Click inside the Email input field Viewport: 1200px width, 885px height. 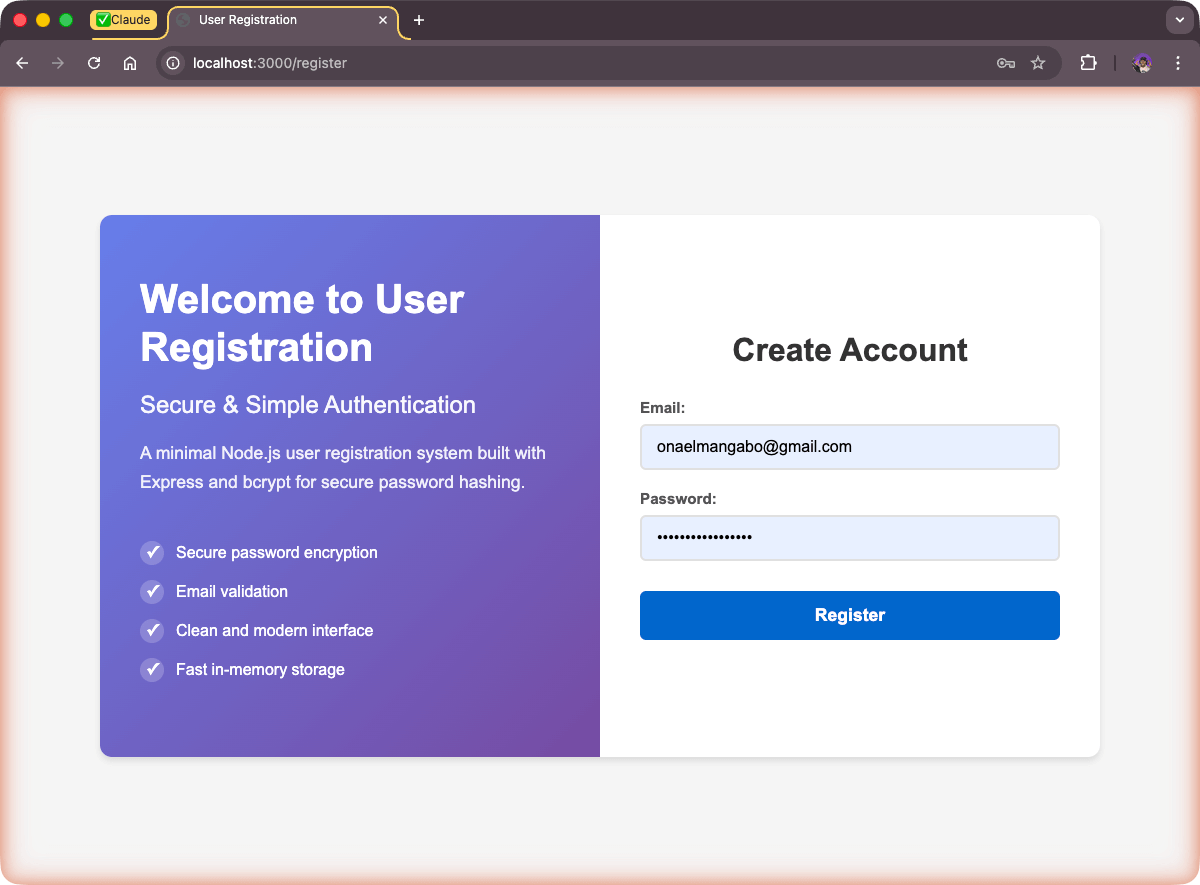coord(849,446)
